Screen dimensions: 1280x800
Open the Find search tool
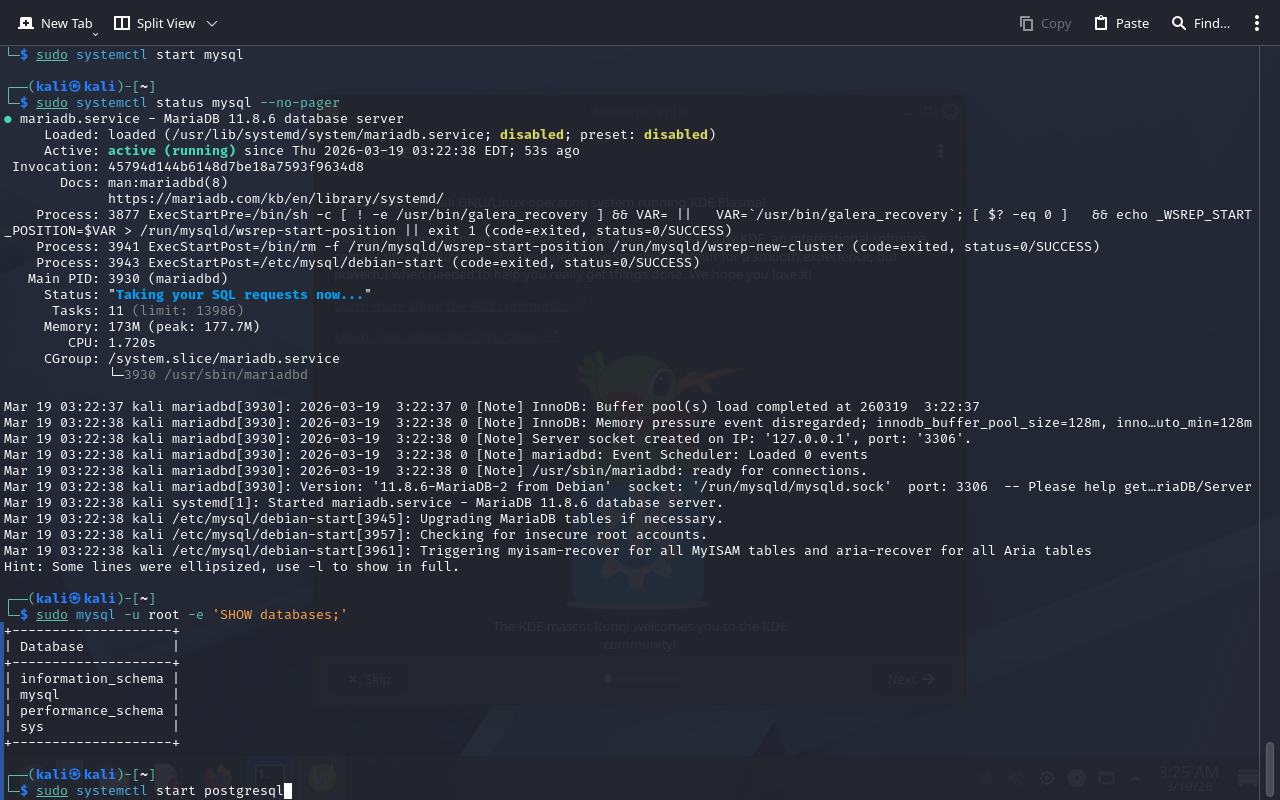point(1200,23)
